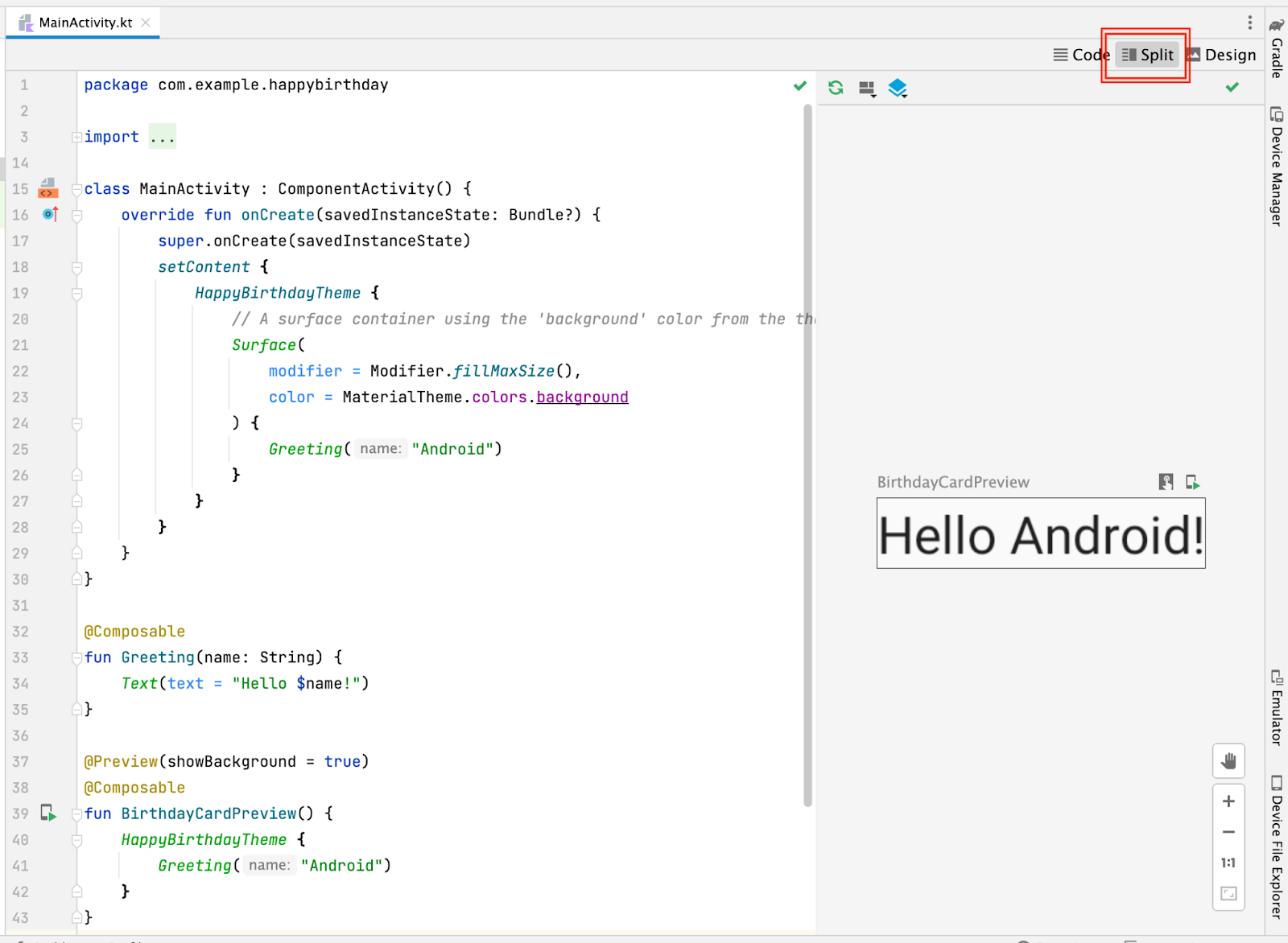Click the "Hello $name!" string on line 34
The height and width of the screenshot is (943, 1288).
tap(296, 683)
